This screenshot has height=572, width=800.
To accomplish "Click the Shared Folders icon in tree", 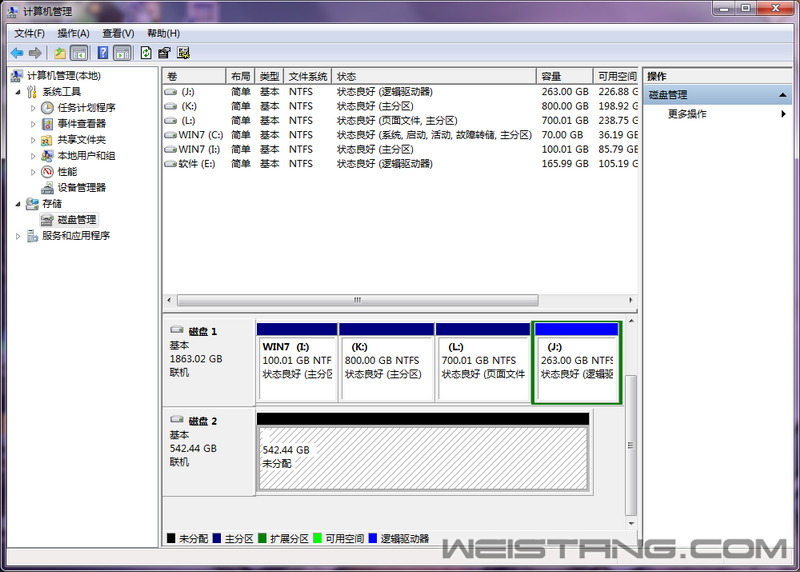I will (47, 140).
